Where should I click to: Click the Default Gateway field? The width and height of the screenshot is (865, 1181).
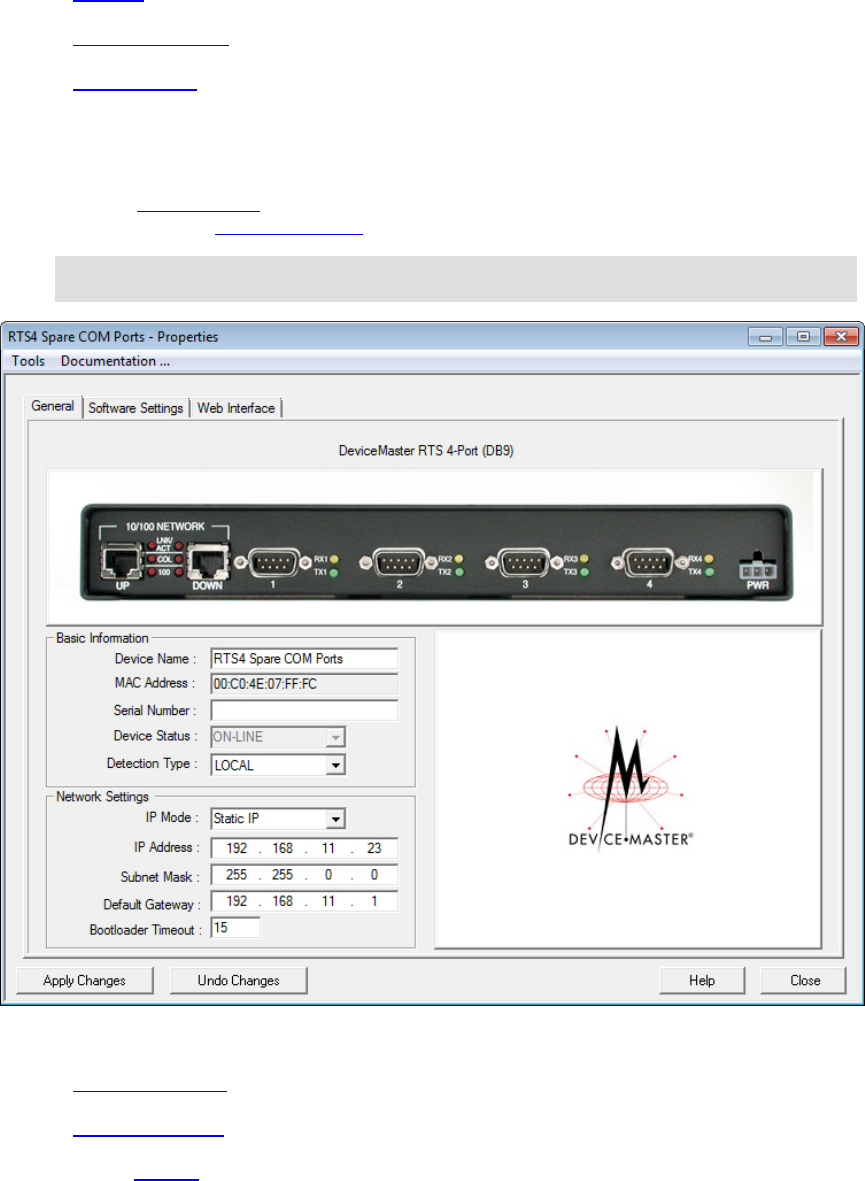click(304, 902)
